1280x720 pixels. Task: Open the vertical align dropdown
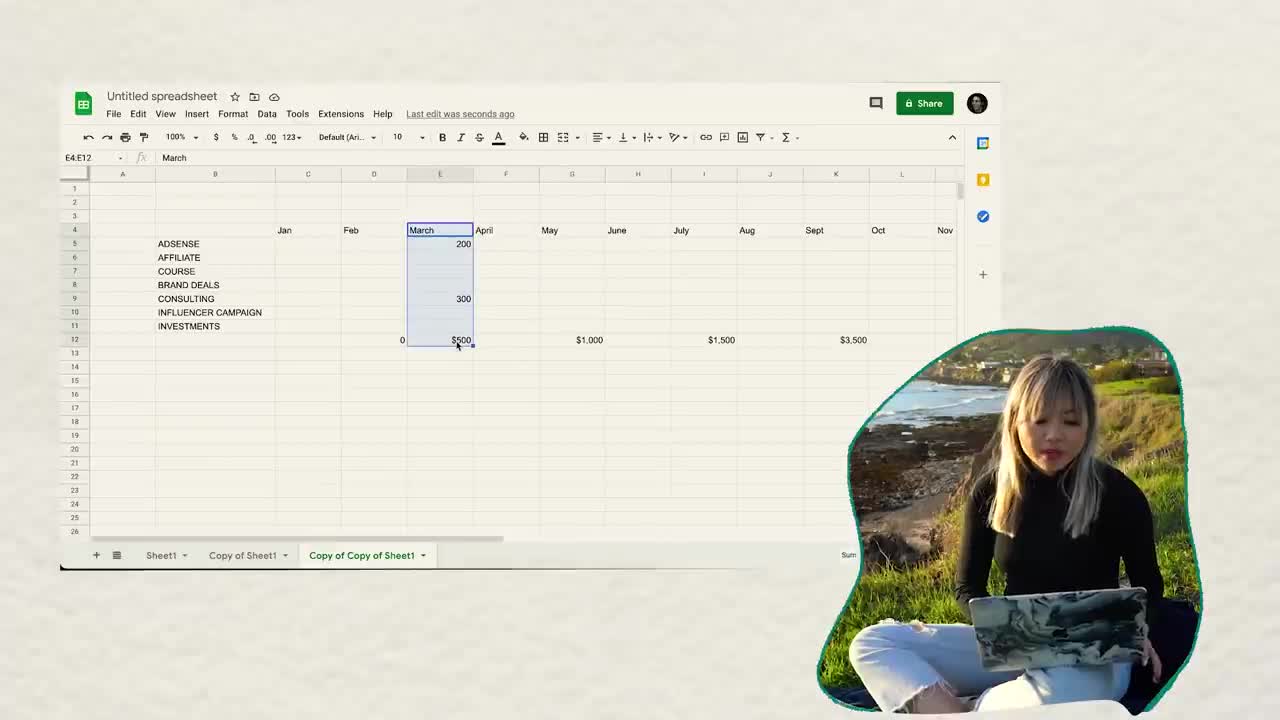626,137
